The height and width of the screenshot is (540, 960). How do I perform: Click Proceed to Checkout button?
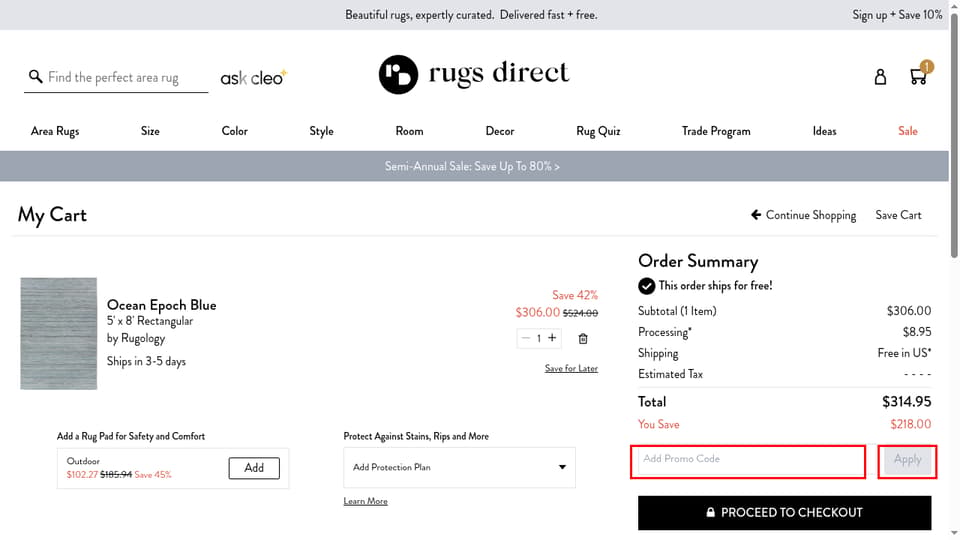784,512
